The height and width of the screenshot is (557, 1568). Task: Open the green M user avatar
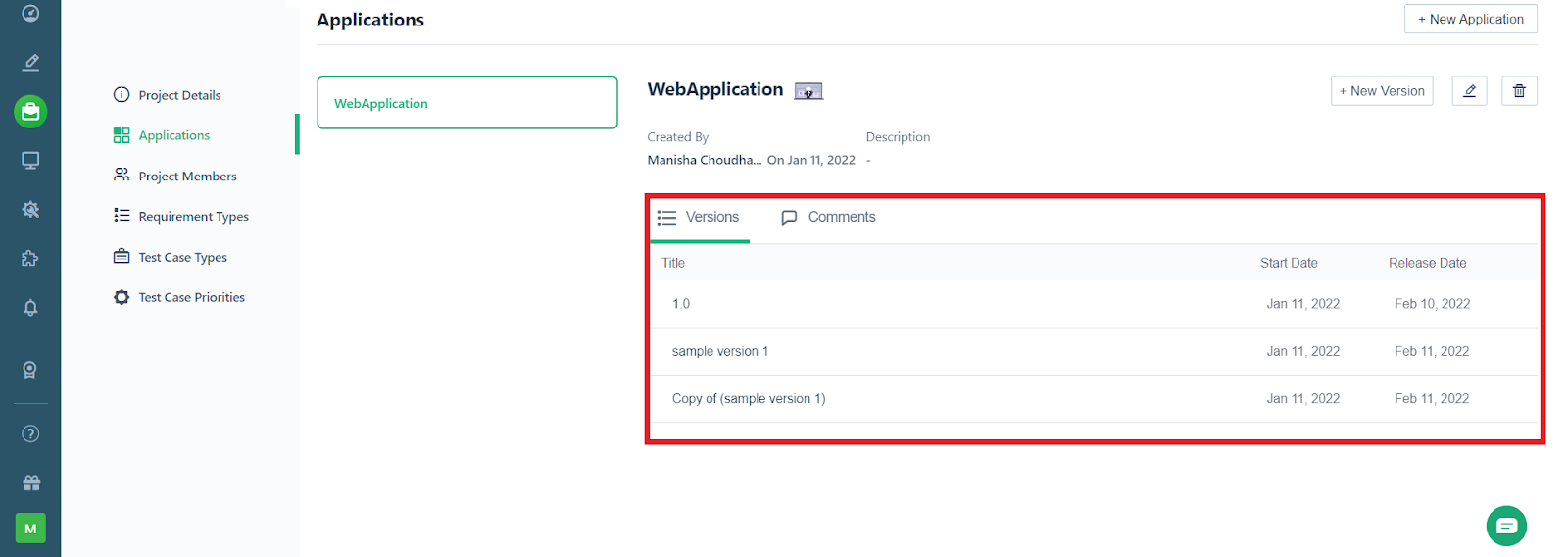coord(30,529)
